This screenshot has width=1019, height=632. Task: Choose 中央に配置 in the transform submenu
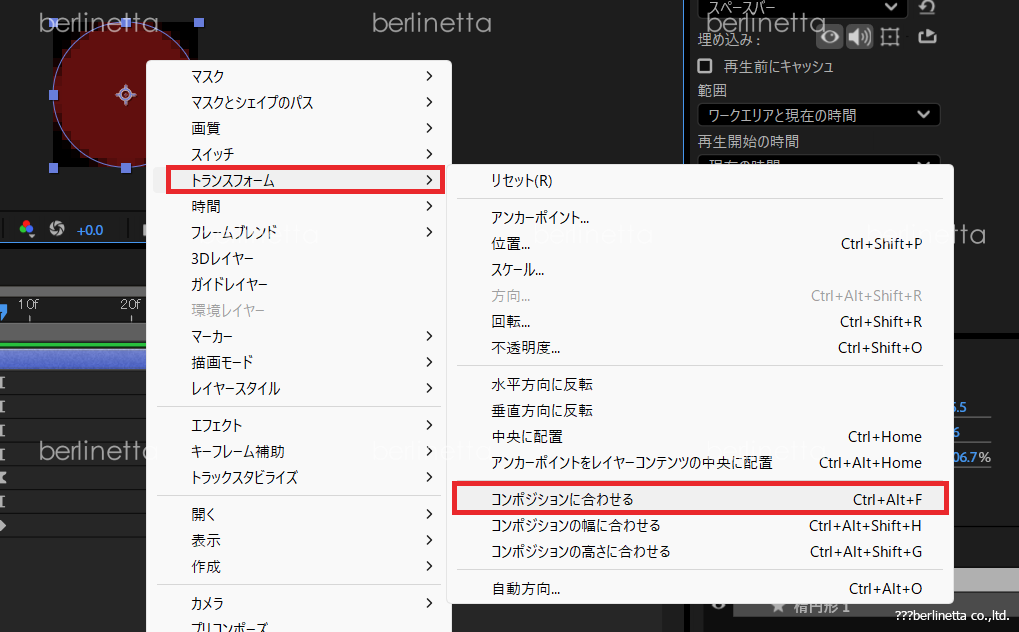(x=527, y=437)
